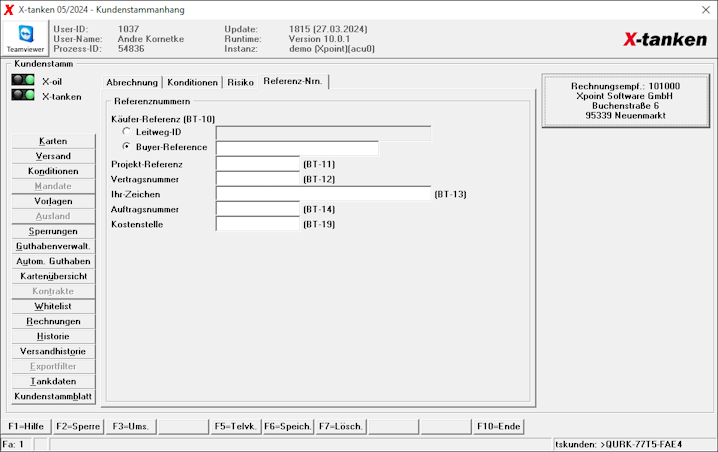
Task: Open the Karten sidebar button
Action: (x=53, y=141)
